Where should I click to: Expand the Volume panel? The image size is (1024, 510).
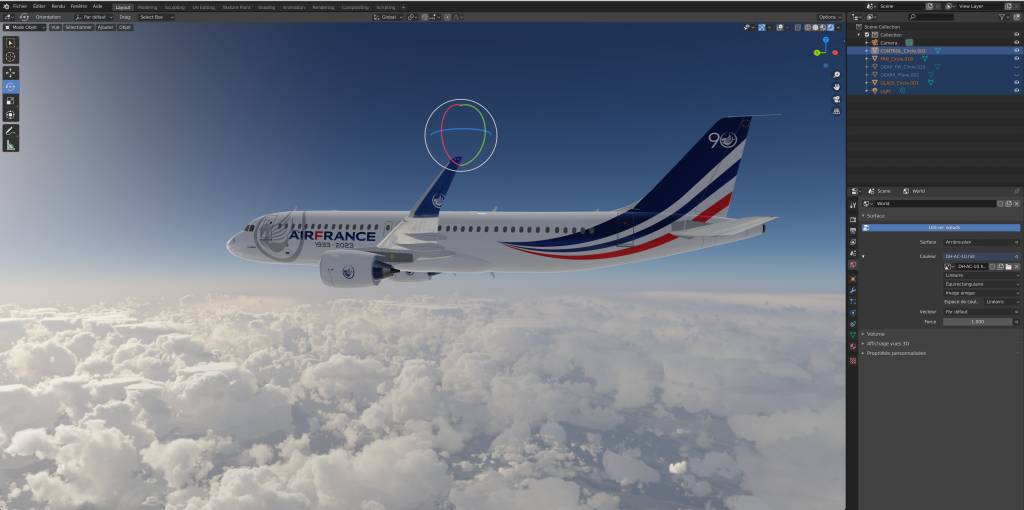pyautogui.click(x=875, y=334)
